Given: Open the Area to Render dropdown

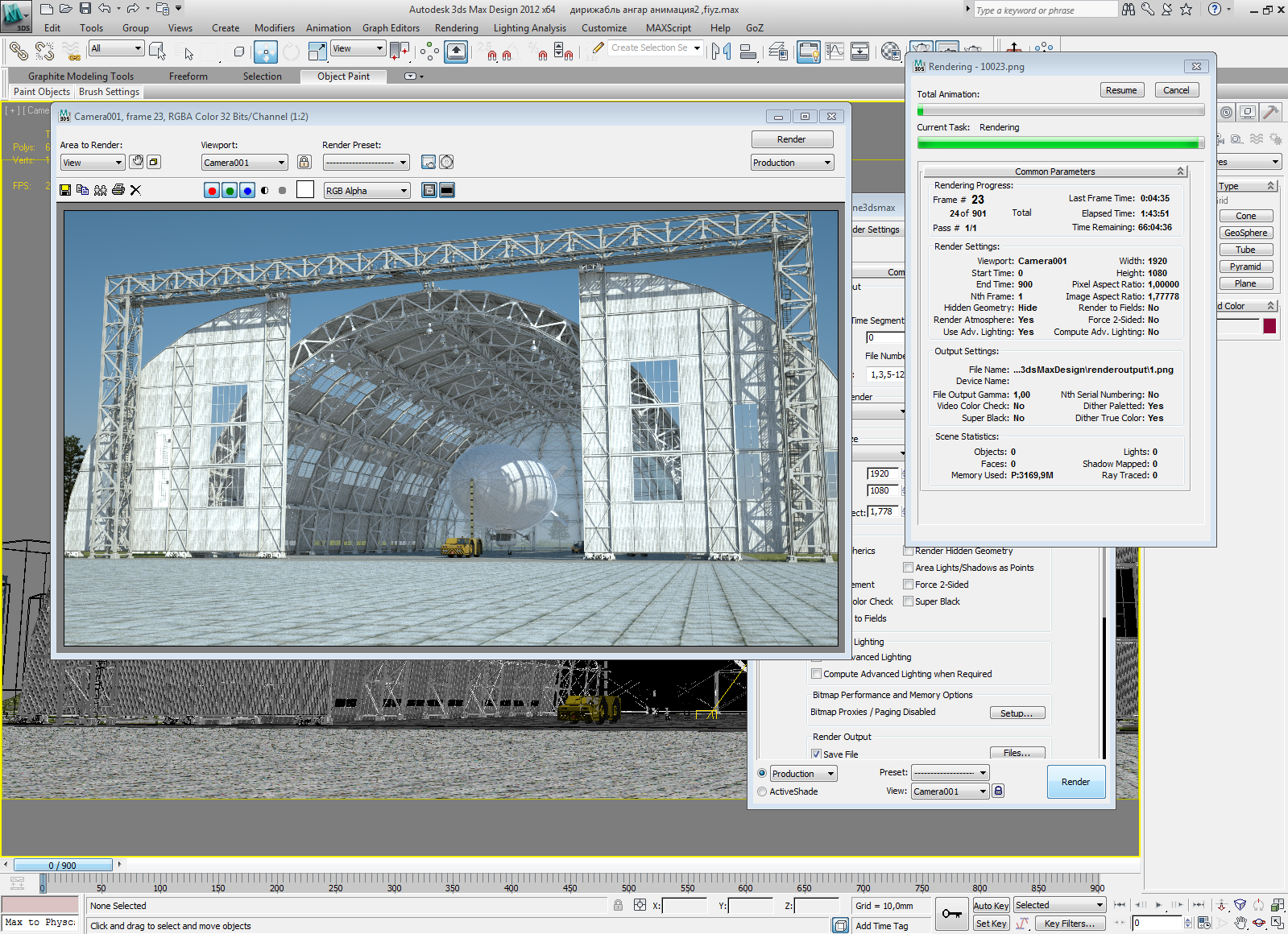Looking at the screenshot, I should tap(92, 163).
